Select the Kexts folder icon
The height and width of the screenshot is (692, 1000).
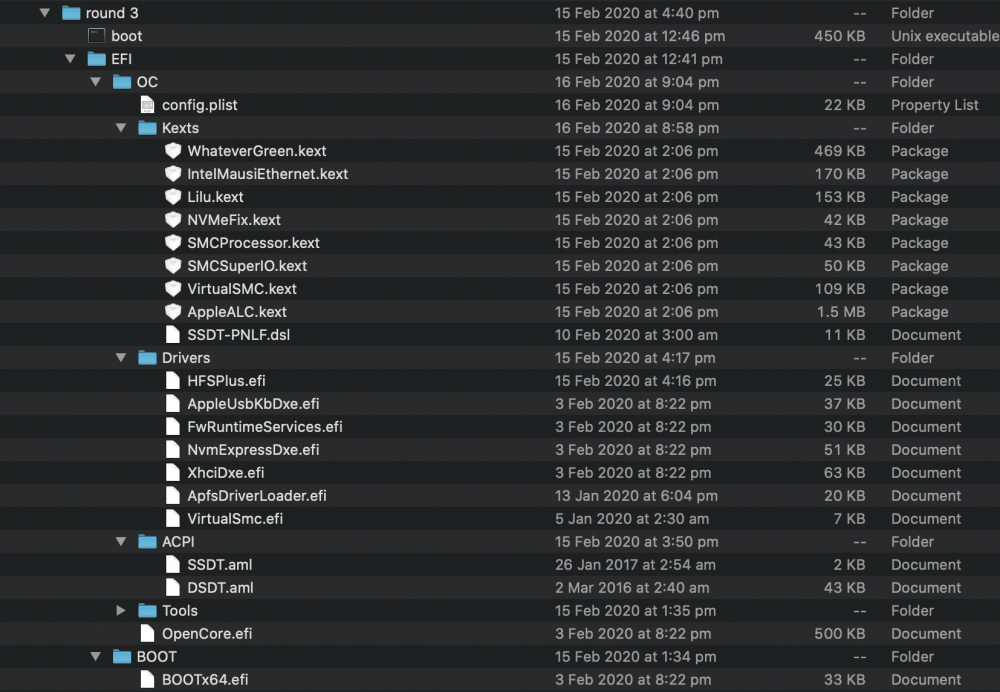147,128
